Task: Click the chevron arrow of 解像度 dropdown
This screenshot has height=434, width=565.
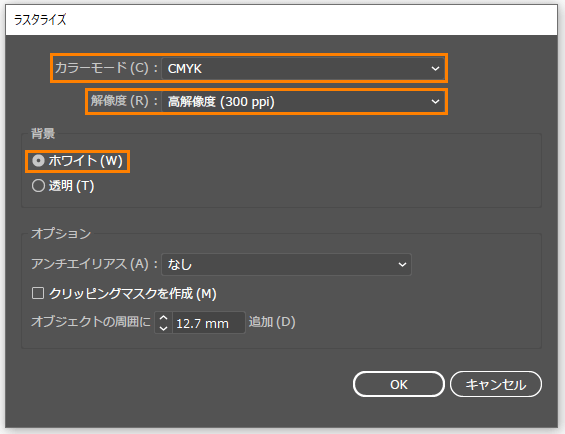Action: pyautogui.click(x=435, y=102)
